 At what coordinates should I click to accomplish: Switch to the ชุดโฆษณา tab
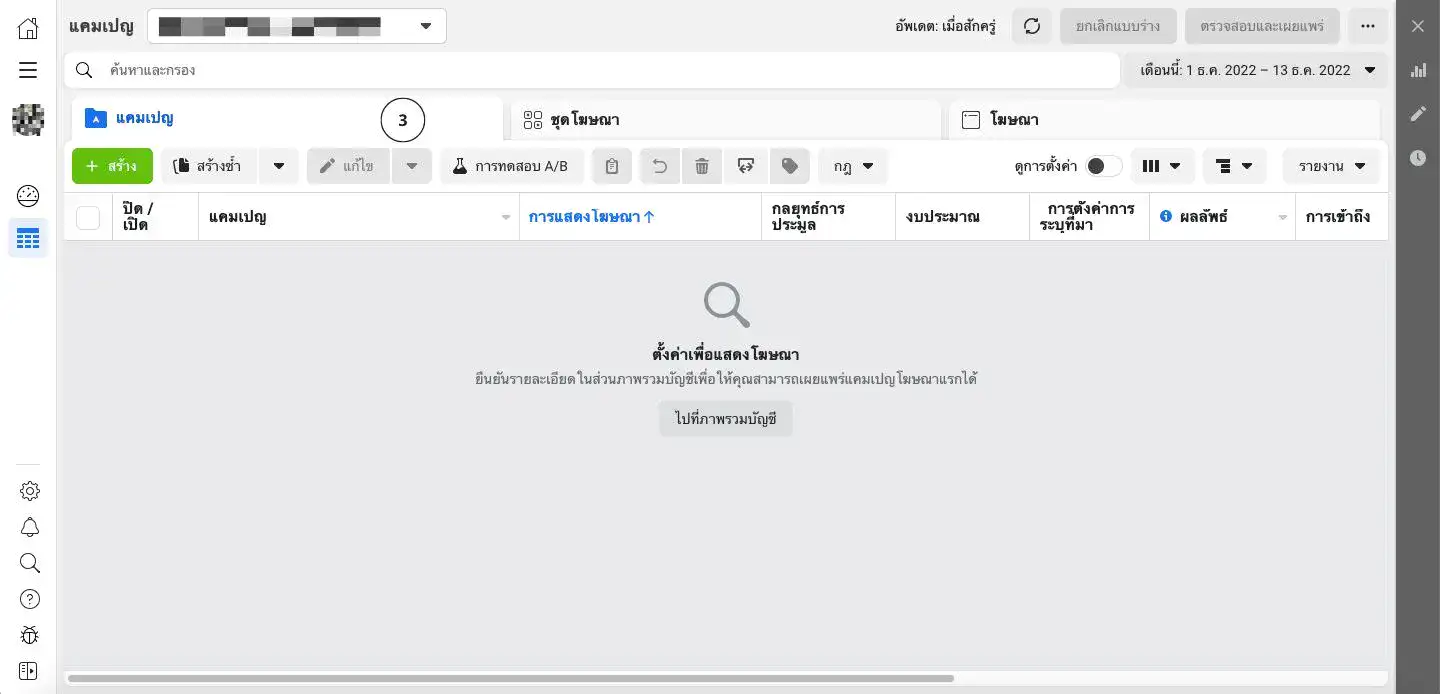click(x=725, y=120)
